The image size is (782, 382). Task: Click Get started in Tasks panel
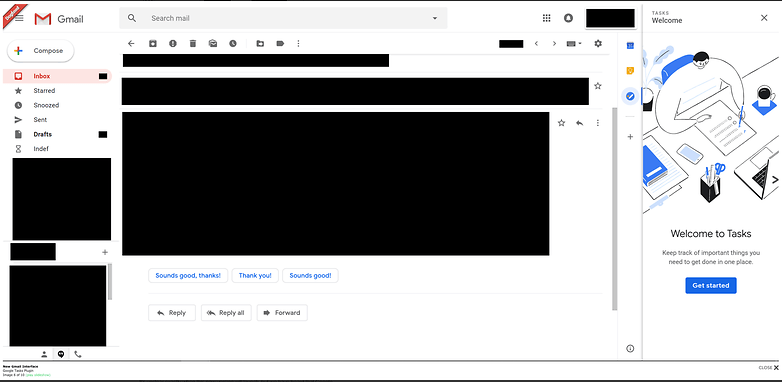tap(711, 286)
